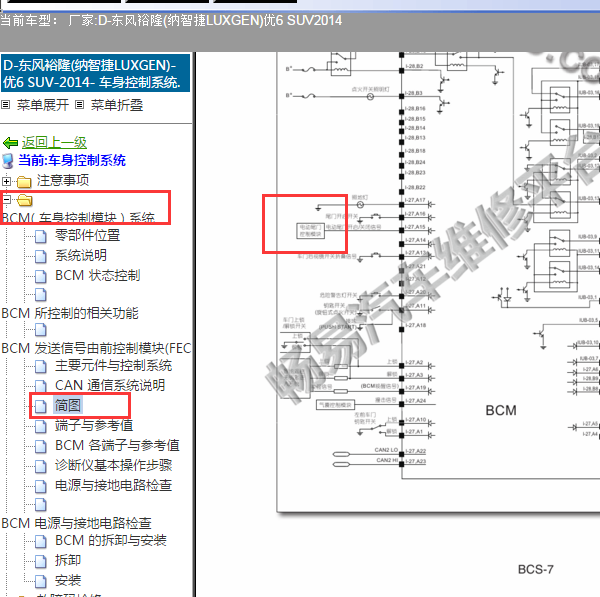Click the blue D-东风裕隆 优6 SUV-2014 header banner
This screenshot has height=597, width=600.
point(95,73)
